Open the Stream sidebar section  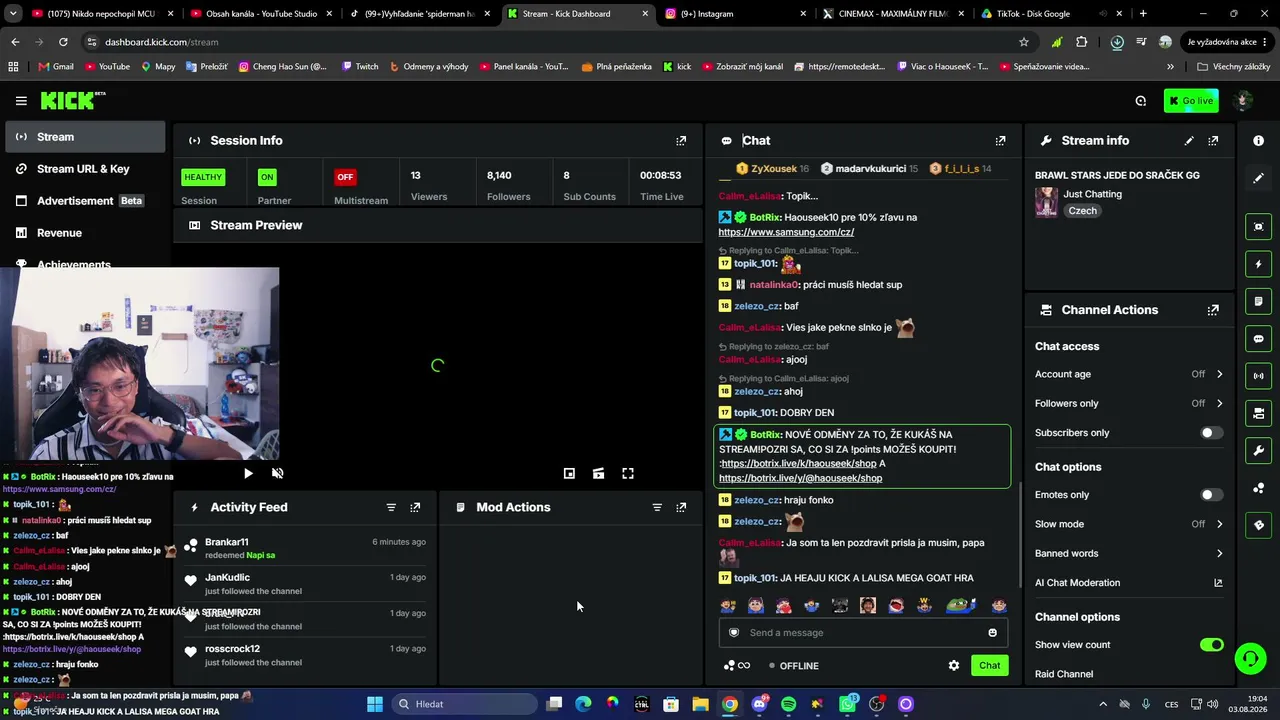point(86,137)
